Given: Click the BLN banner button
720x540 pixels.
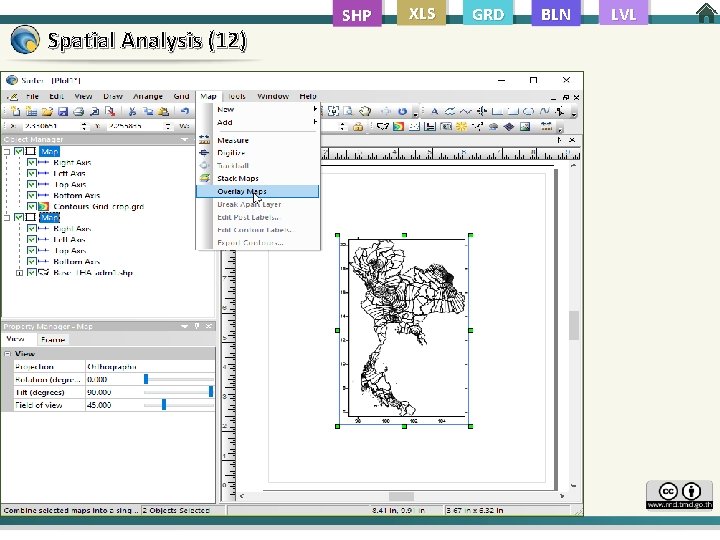Looking at the screenshot, I should pos(556,14).
